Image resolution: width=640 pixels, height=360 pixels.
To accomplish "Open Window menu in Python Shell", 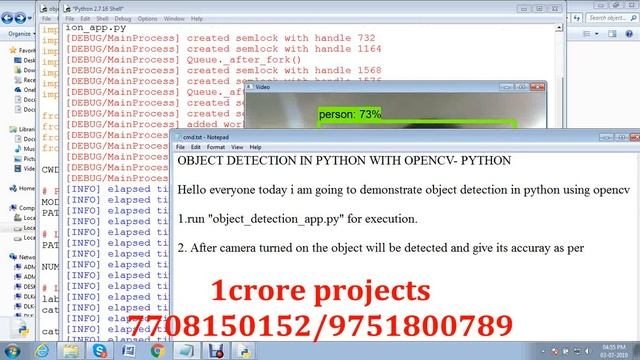I will tap(174, 19).
